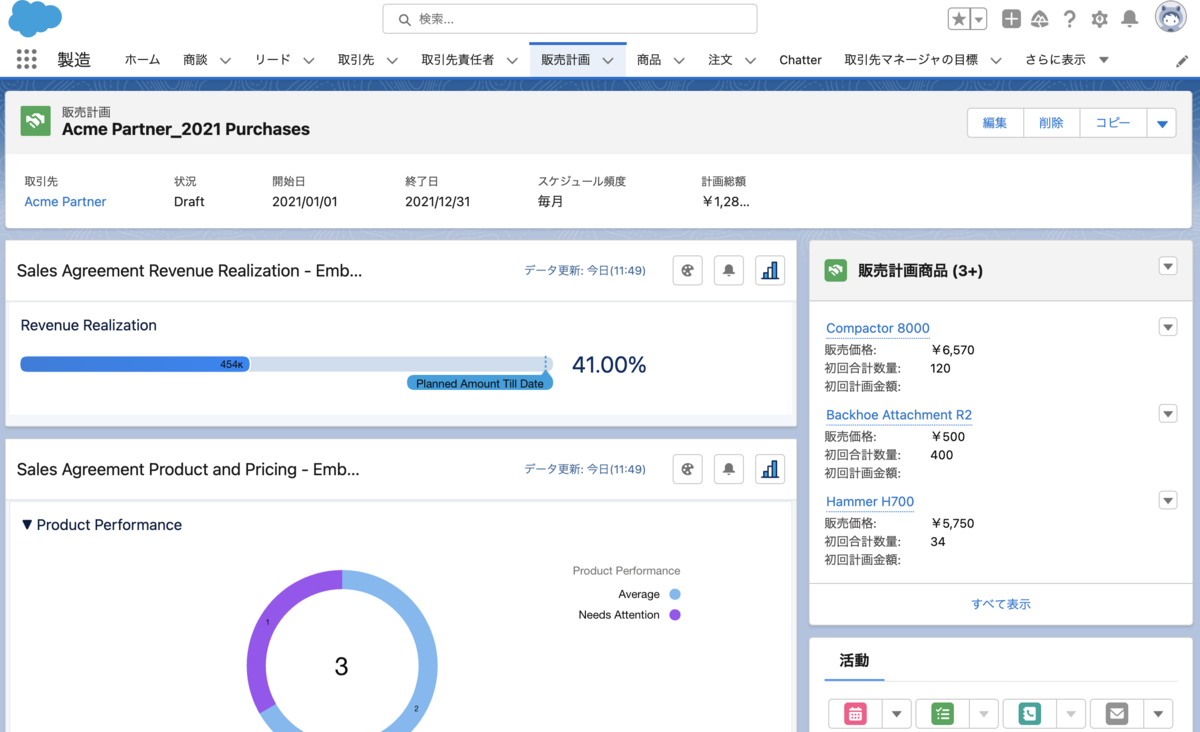Select the 活動 tab in the activity panel

(x=853, y=661)
